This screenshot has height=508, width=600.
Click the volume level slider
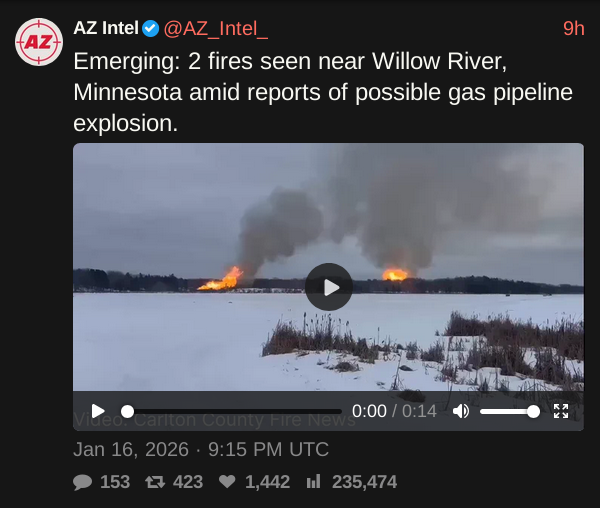[510, 412]
